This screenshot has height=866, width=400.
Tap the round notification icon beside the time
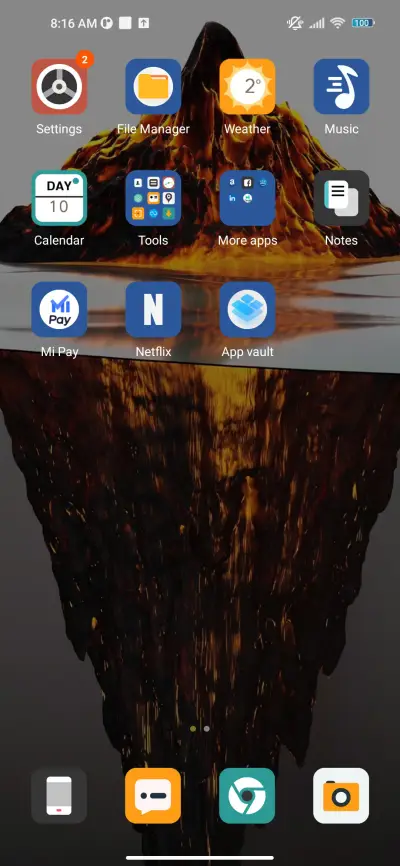coord(107,23)
